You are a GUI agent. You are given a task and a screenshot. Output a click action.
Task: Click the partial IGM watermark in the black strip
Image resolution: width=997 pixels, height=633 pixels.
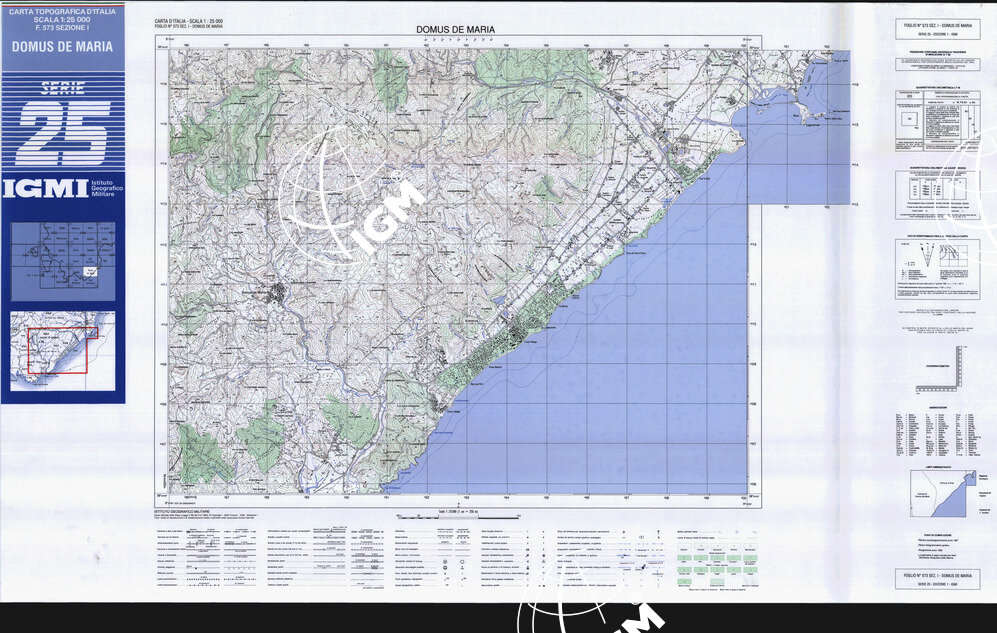pyautogui.click(x=590, y=617)
